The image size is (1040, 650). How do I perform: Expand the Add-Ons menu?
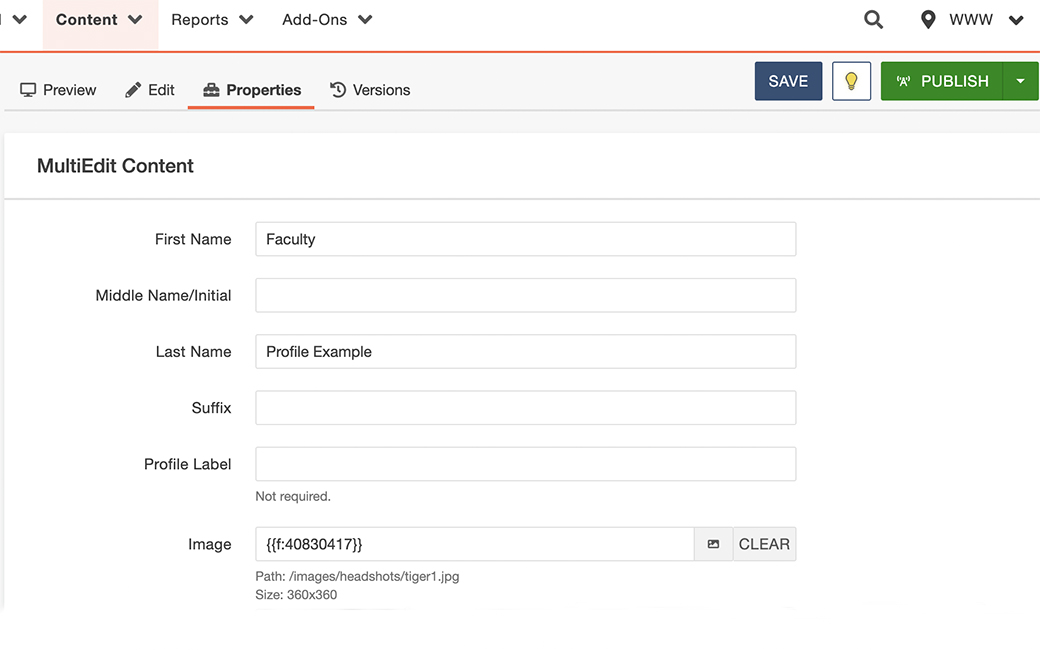click(x=327, y=20)
